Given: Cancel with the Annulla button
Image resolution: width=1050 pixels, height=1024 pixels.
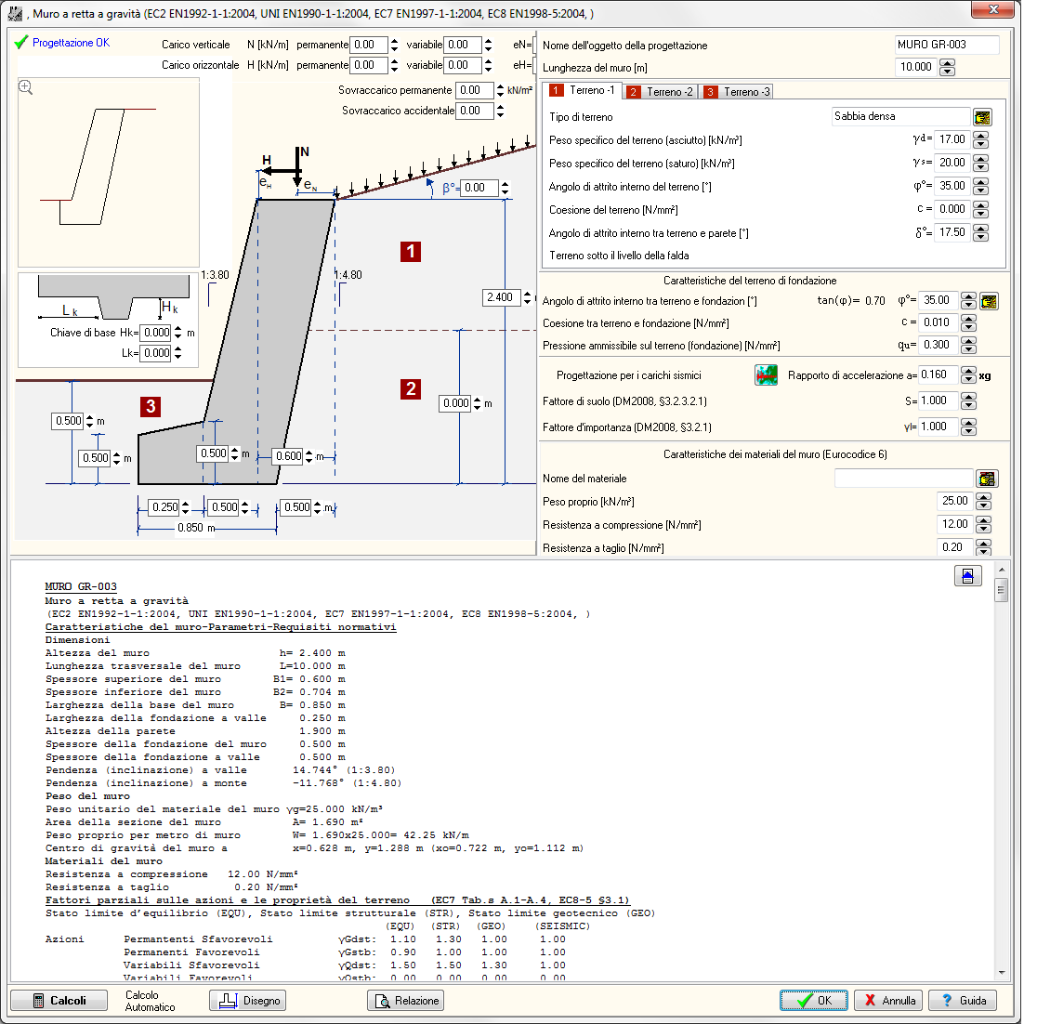Looking at the screenshot, I should click(889, 1001).
